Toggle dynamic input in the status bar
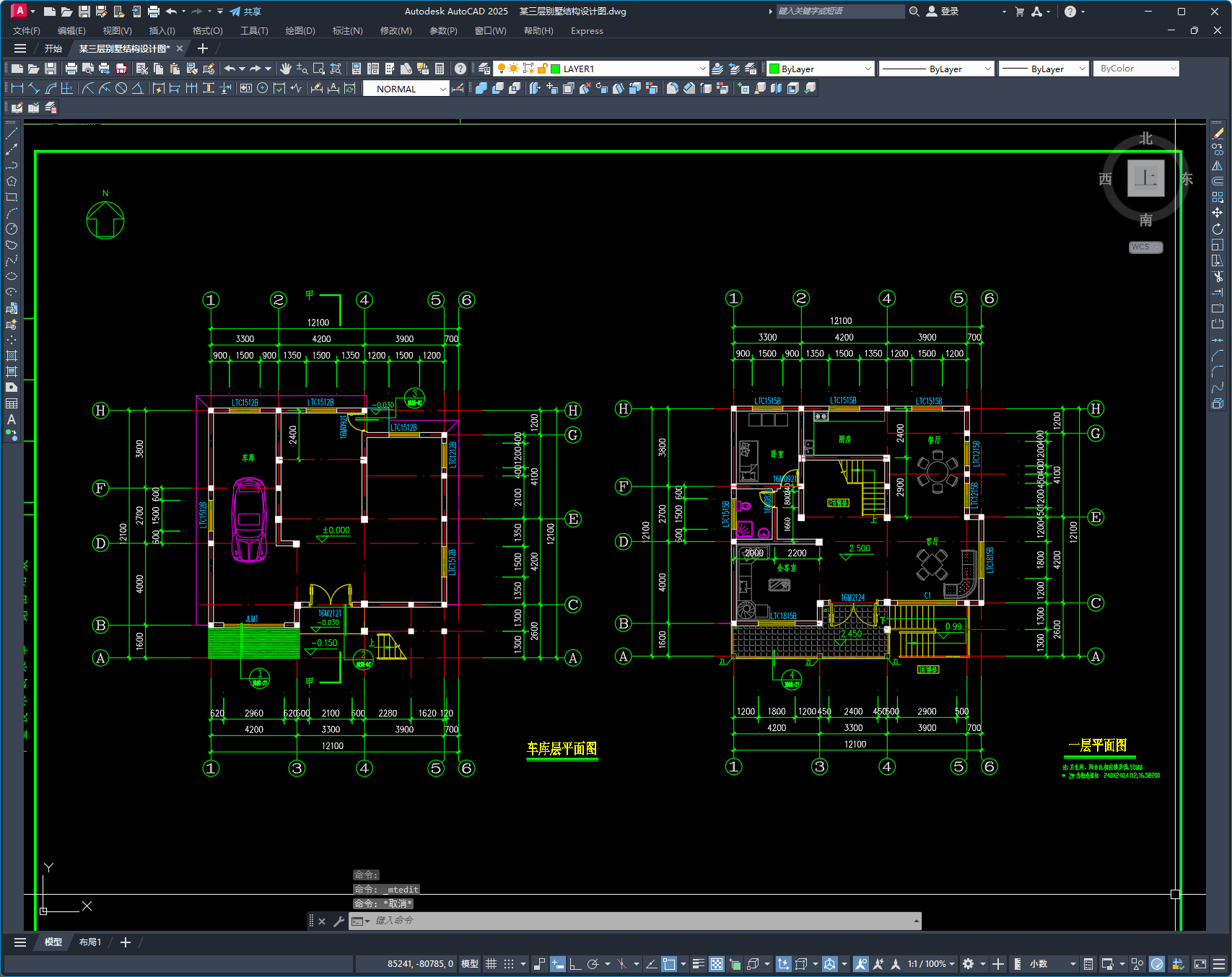The image size is (1232, 977). tap(557, 964)
